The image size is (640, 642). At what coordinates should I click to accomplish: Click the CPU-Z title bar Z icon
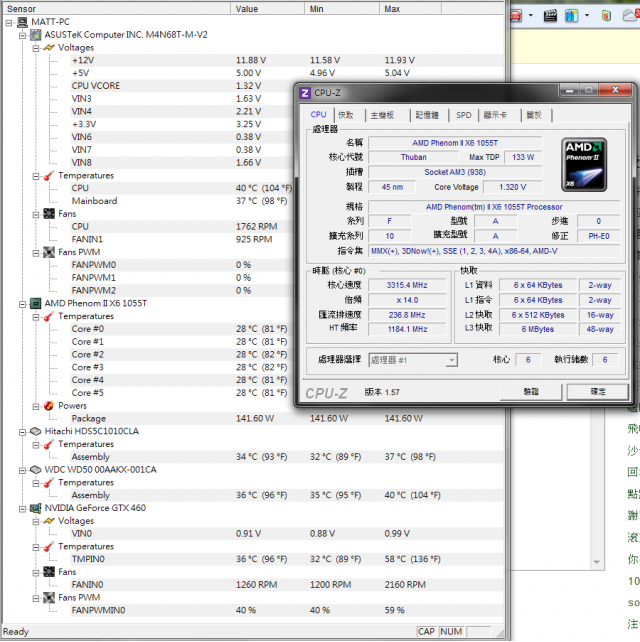click(305, 93)
